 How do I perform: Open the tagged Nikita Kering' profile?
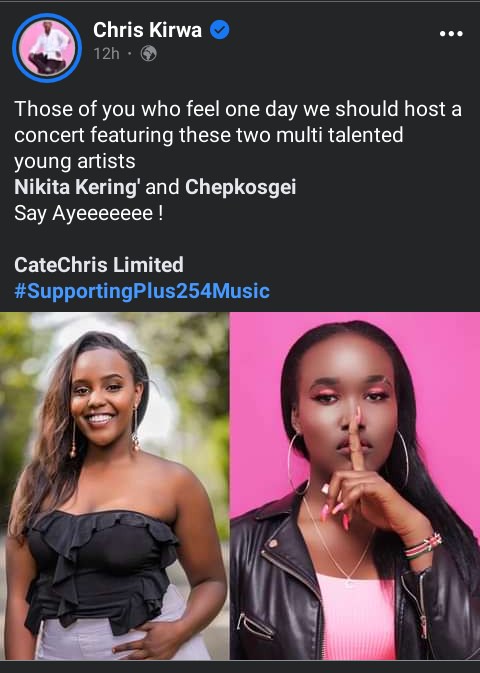click(77, 187)
